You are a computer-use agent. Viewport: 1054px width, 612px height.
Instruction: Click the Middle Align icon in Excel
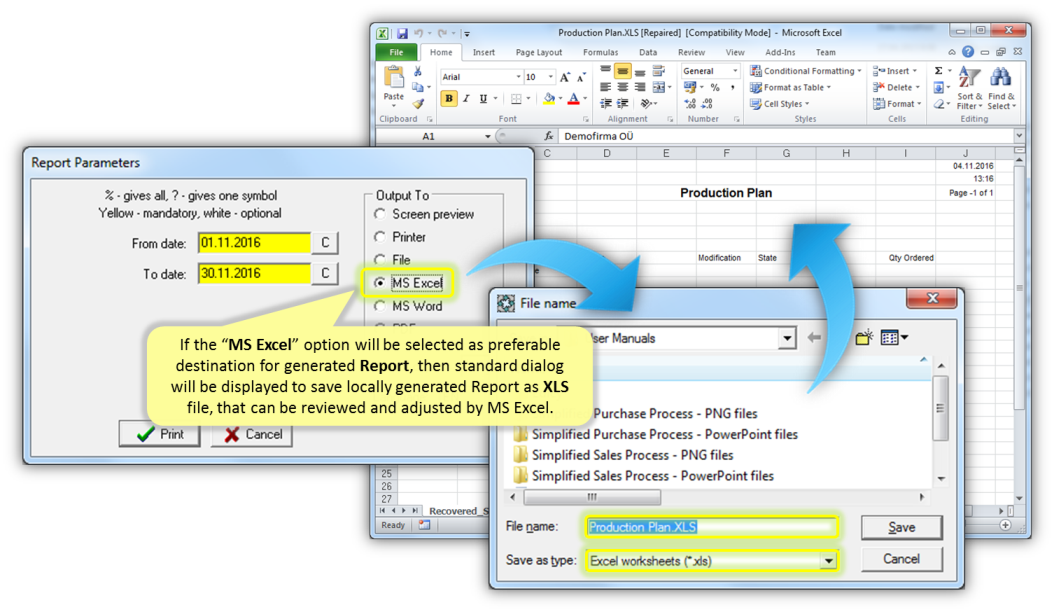[622, 71]
